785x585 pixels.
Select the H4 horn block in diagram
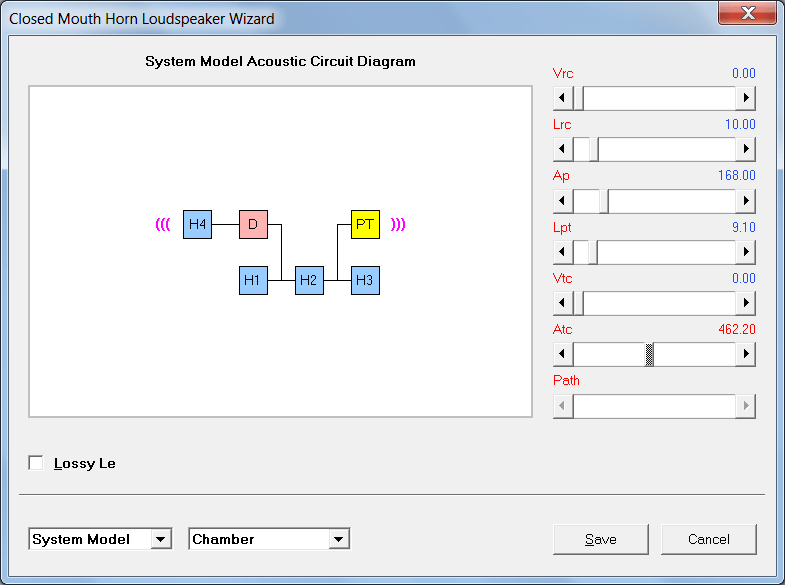coord(197,224)
